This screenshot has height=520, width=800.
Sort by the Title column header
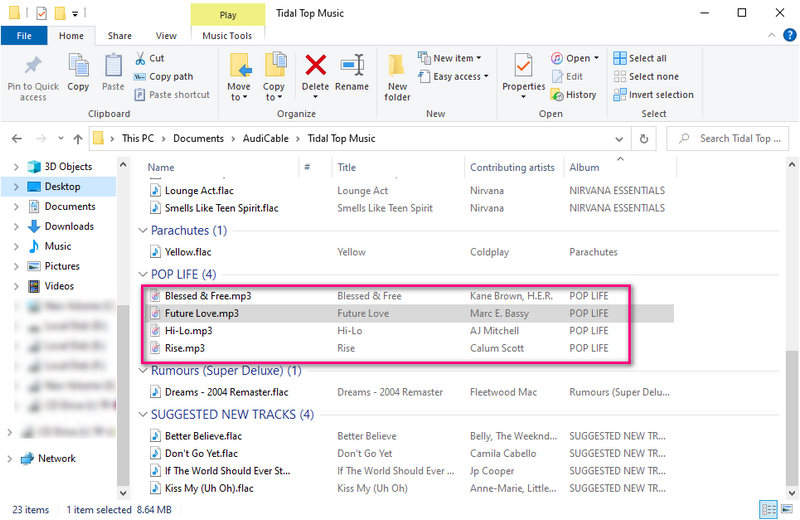[346, 167]
